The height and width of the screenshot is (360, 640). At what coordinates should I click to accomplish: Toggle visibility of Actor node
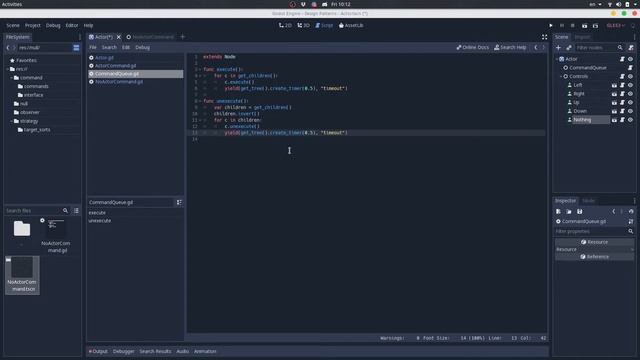pos(631,59)
